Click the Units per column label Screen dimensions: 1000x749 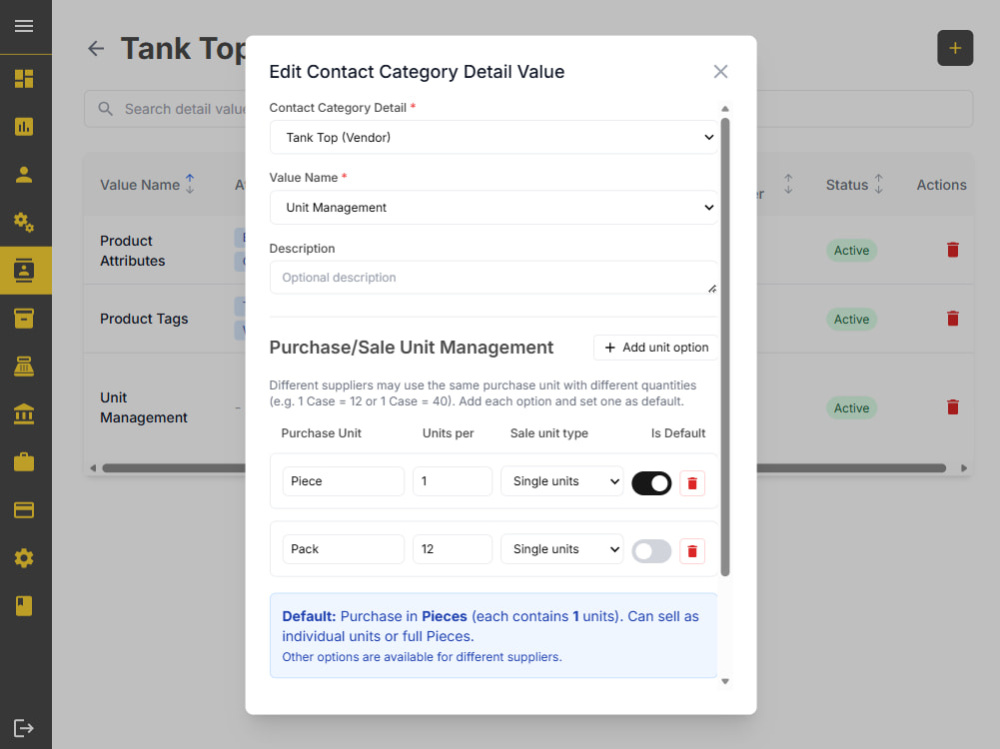(x=448, y=433)
